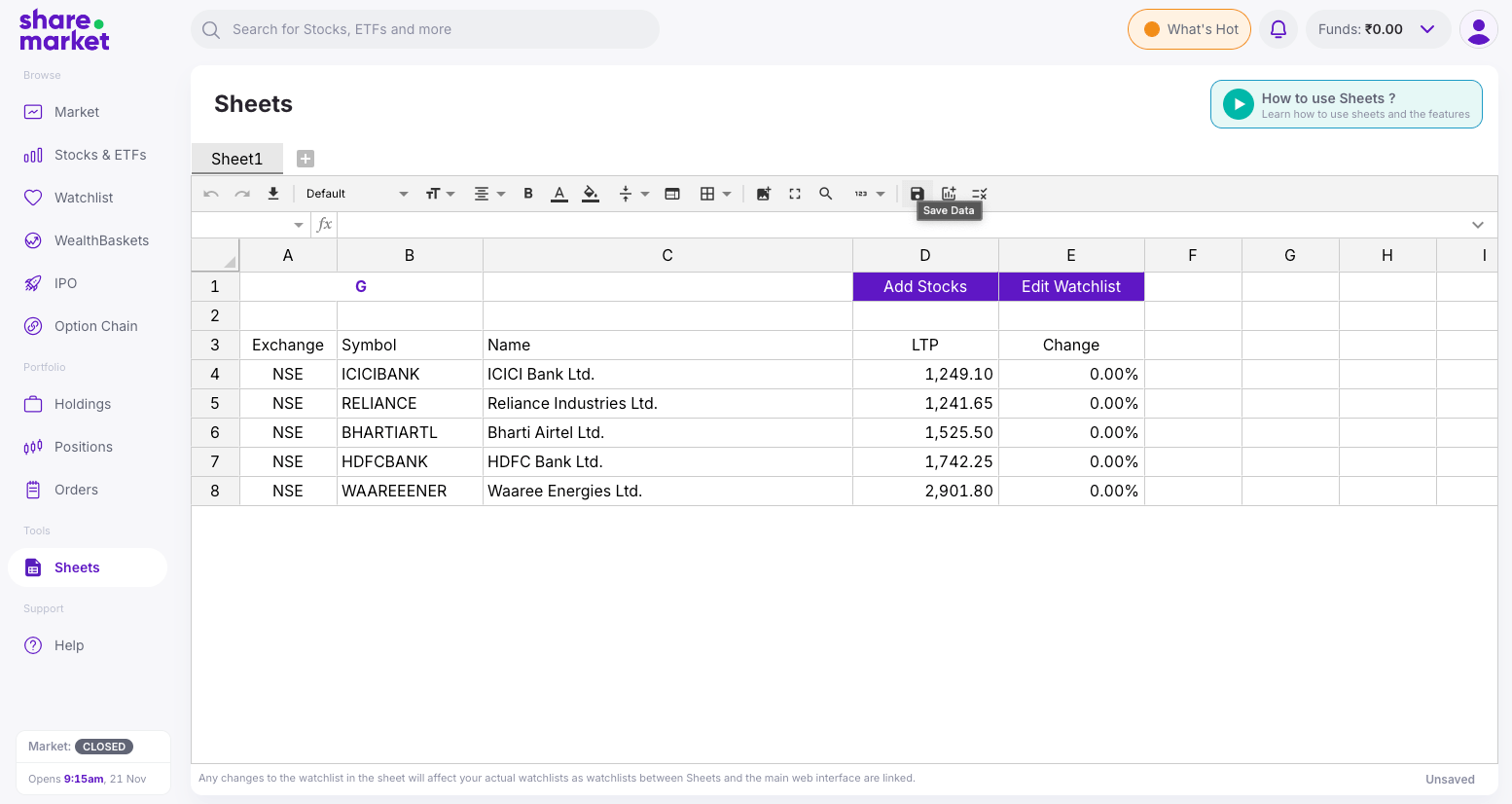Select the ICICIBANK symbol cell

(x=410, y=374)
